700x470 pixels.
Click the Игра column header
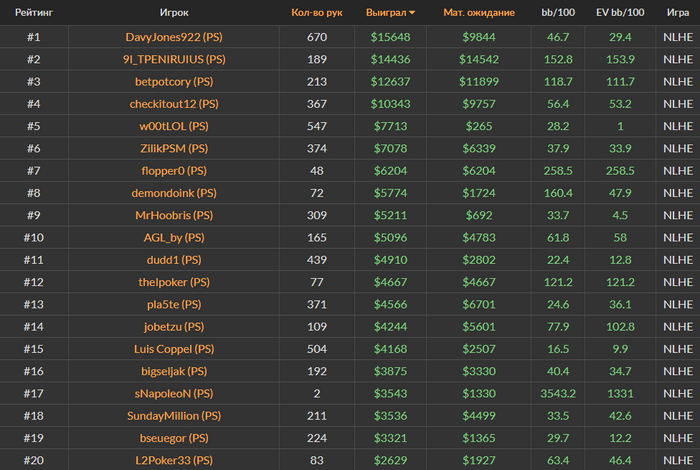(677, 13)
